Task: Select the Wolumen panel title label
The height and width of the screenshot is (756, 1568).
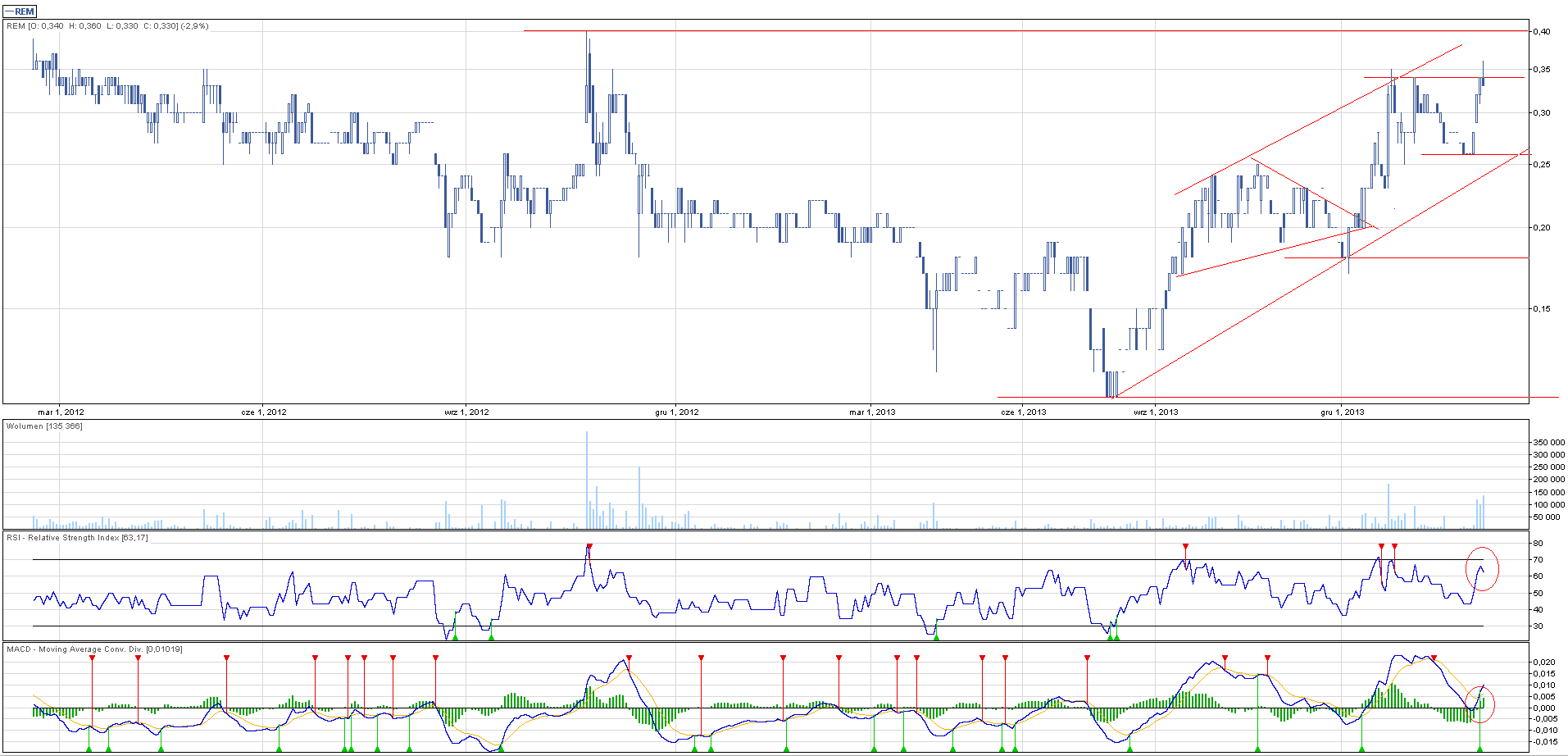Action: 44,426
